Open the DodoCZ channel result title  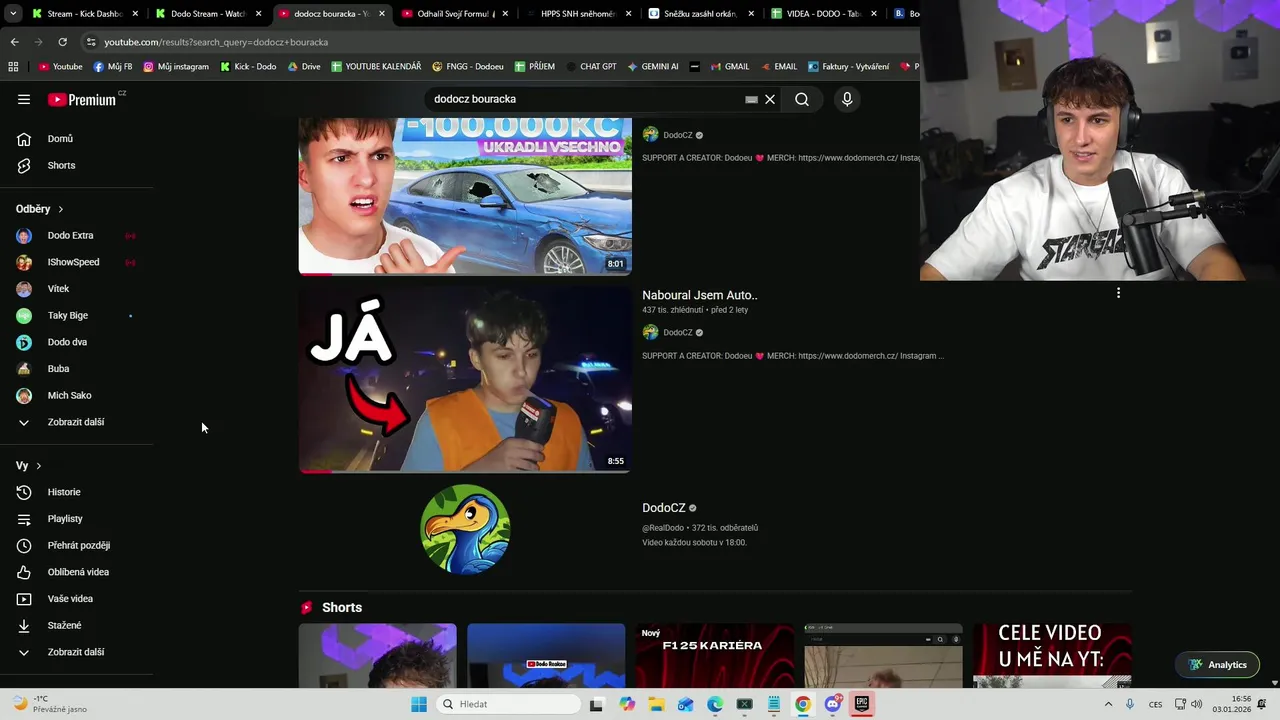(664, 508)
